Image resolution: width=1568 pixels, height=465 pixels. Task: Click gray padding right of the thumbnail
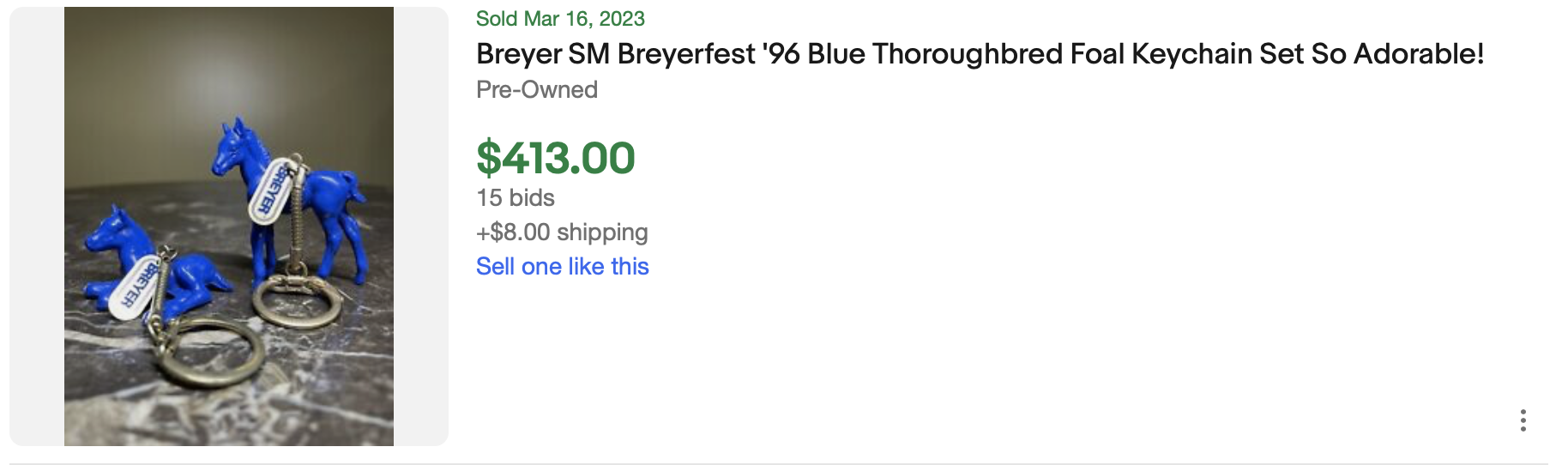point(420,226)
